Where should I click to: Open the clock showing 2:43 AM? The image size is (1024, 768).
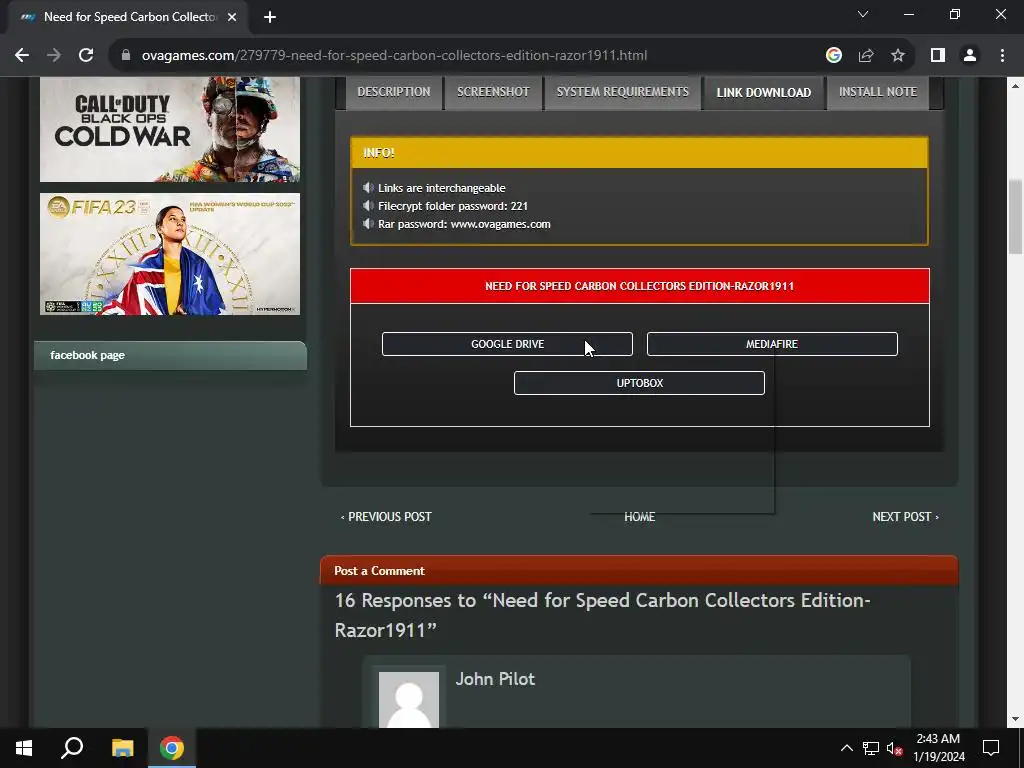[x=938, y=748]
